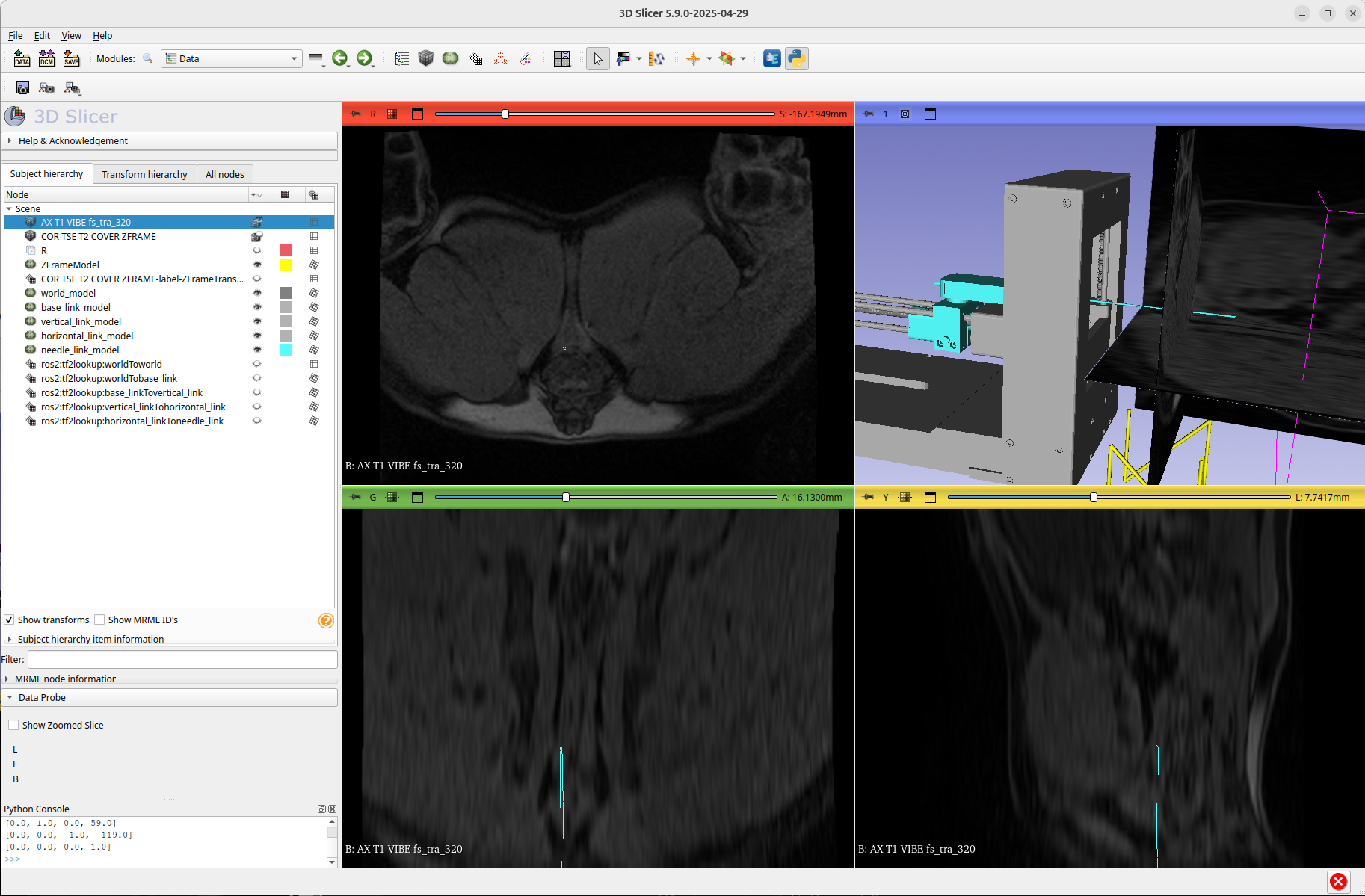This screenshot has height=896, width=1365.
Task: Open the View menu
Action: pyautogui.click(x=71, y=36)
